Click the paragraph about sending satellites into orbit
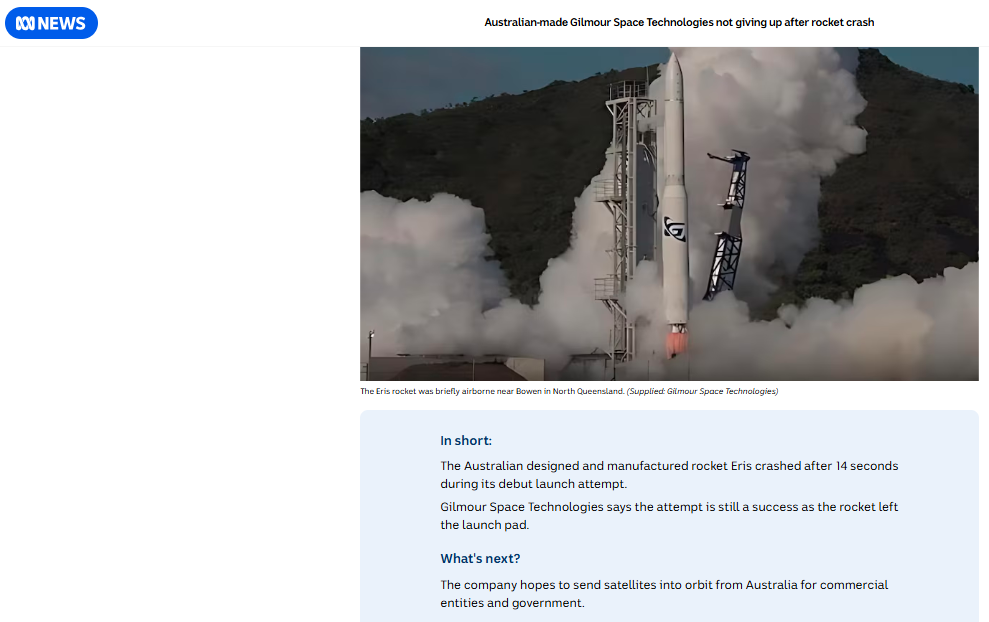Image resolution: width=989 pixels, height=622 pixels. point(664,594)
